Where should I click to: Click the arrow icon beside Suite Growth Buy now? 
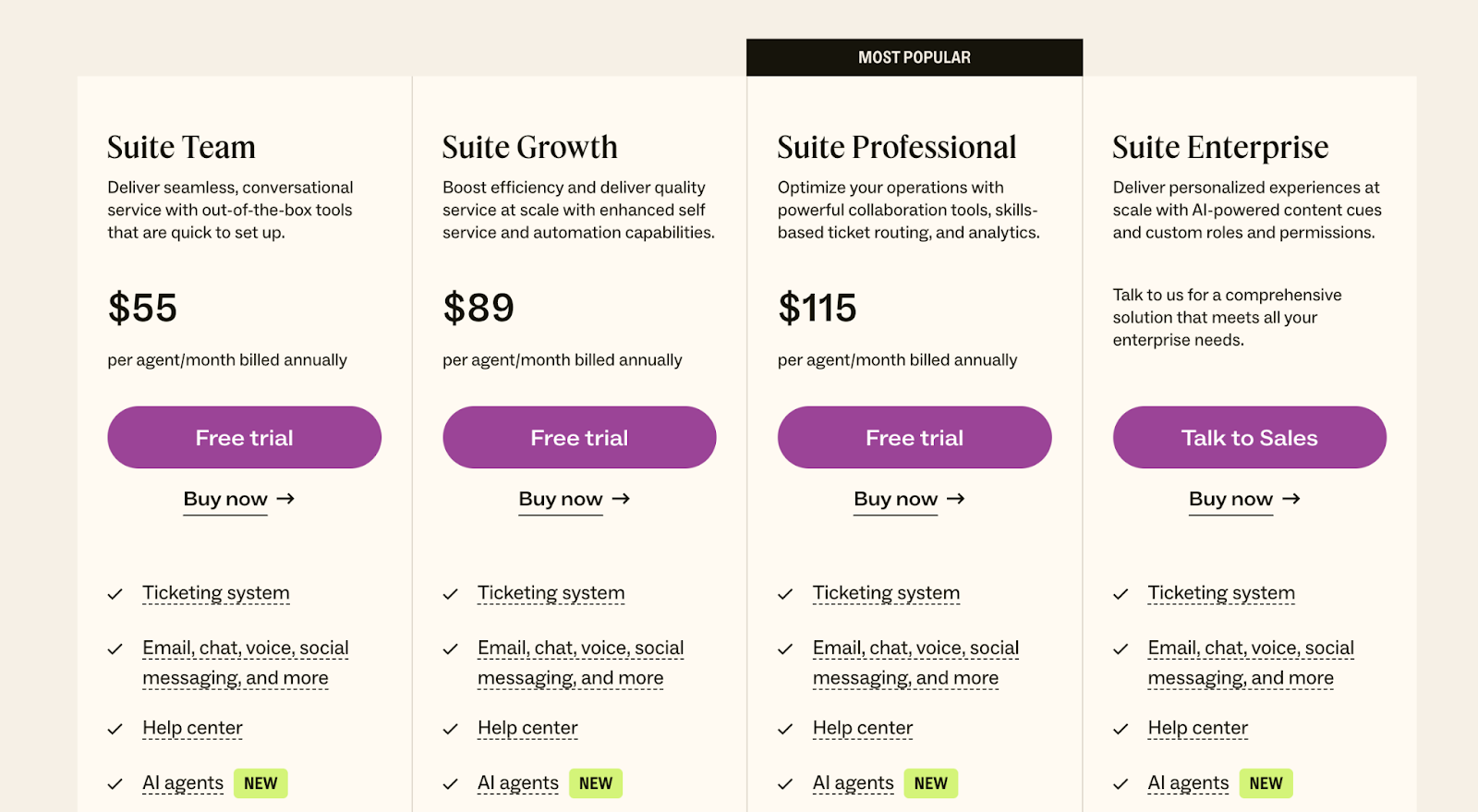[x=621, y=499]
